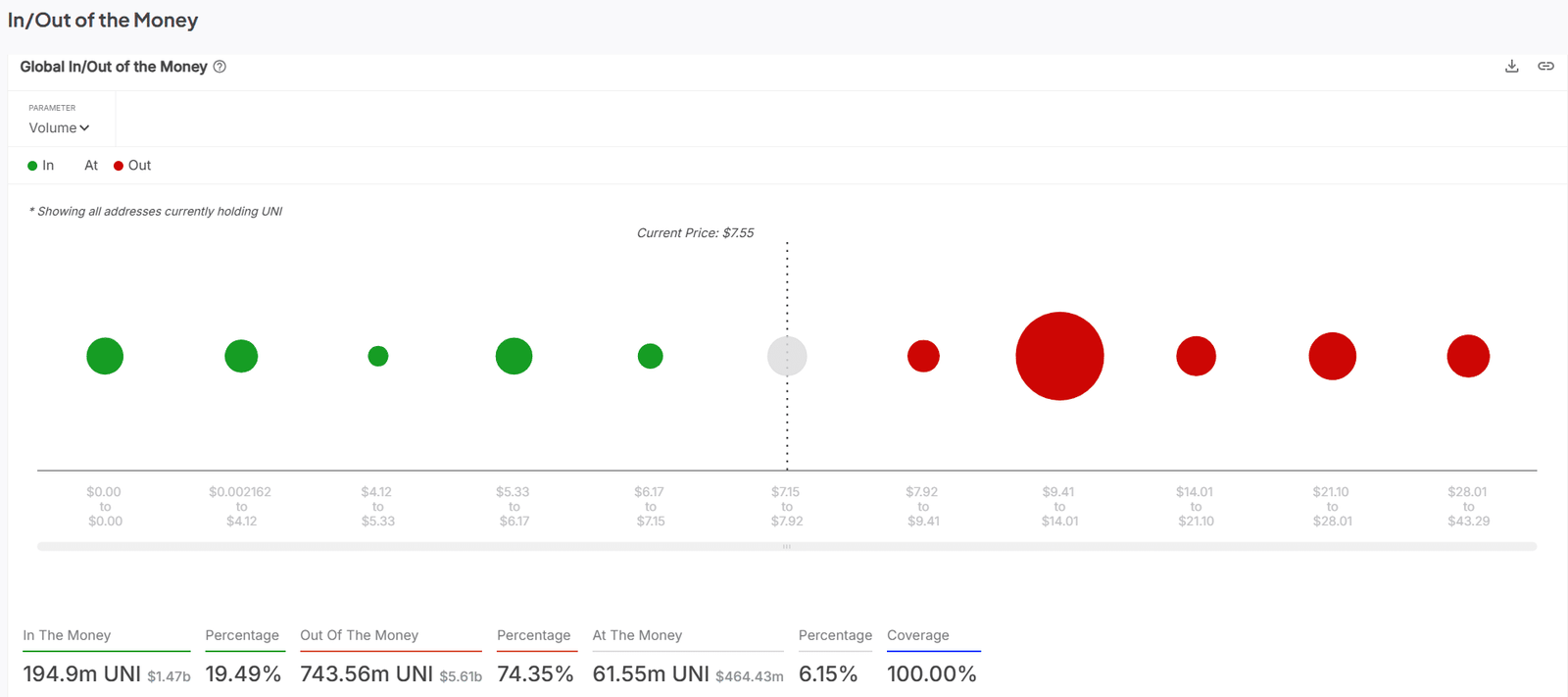Screen dimensions: 1568x697
Task: Select the Out Of The Money stat label
Action: click(359, 635)
